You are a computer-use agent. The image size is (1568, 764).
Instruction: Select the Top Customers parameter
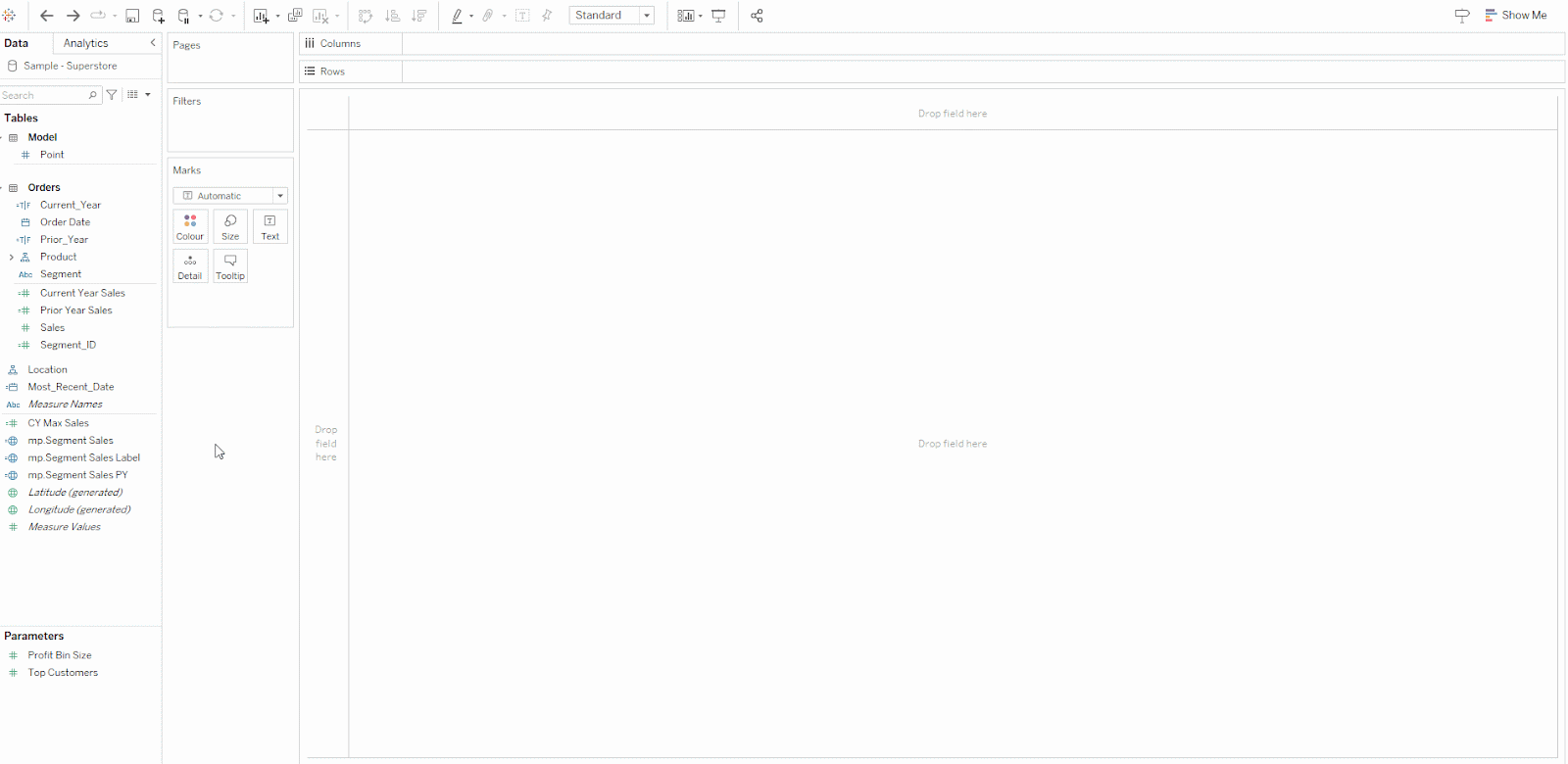[63, 673]
